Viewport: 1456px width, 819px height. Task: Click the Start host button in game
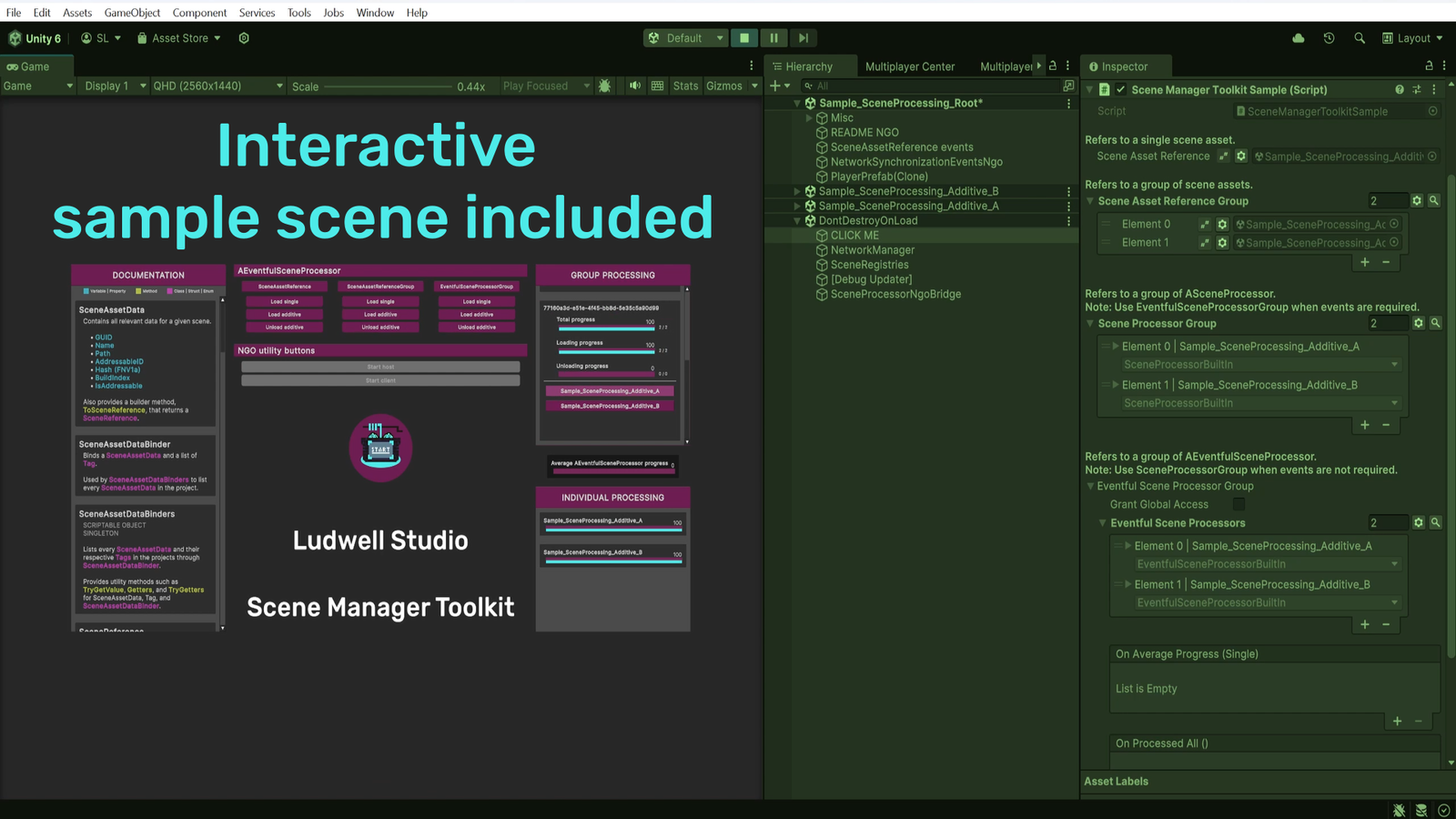(x=380, y=367)
